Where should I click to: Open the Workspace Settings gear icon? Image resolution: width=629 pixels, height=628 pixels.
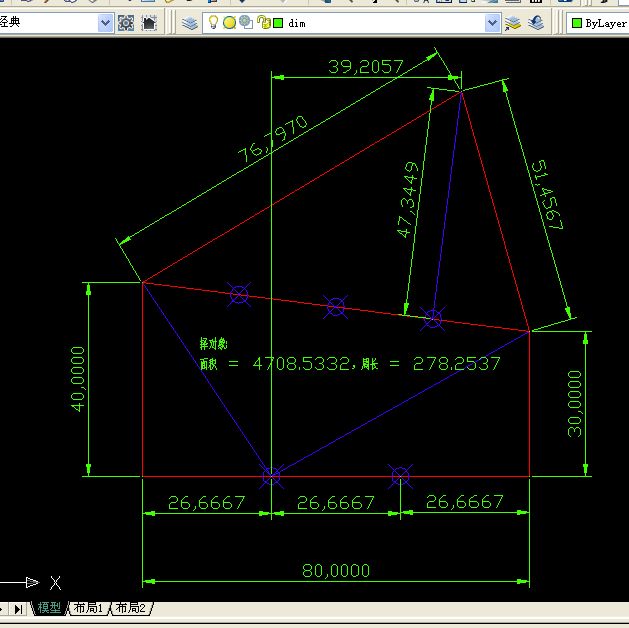click(126, 23)
